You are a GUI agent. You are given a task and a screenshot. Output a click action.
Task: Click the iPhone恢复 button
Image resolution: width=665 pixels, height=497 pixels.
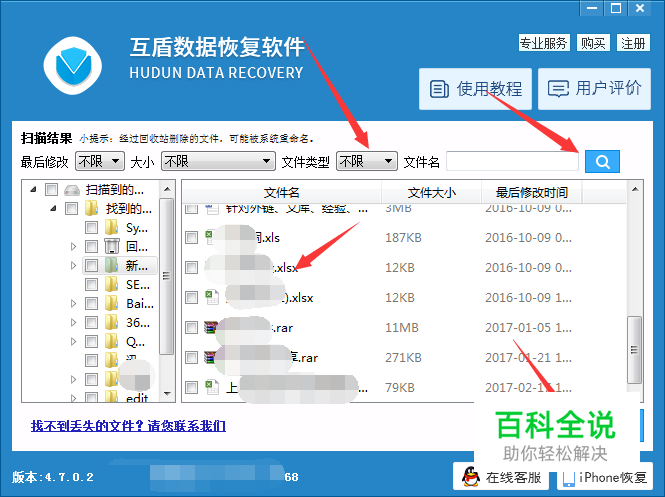point(605,477)
